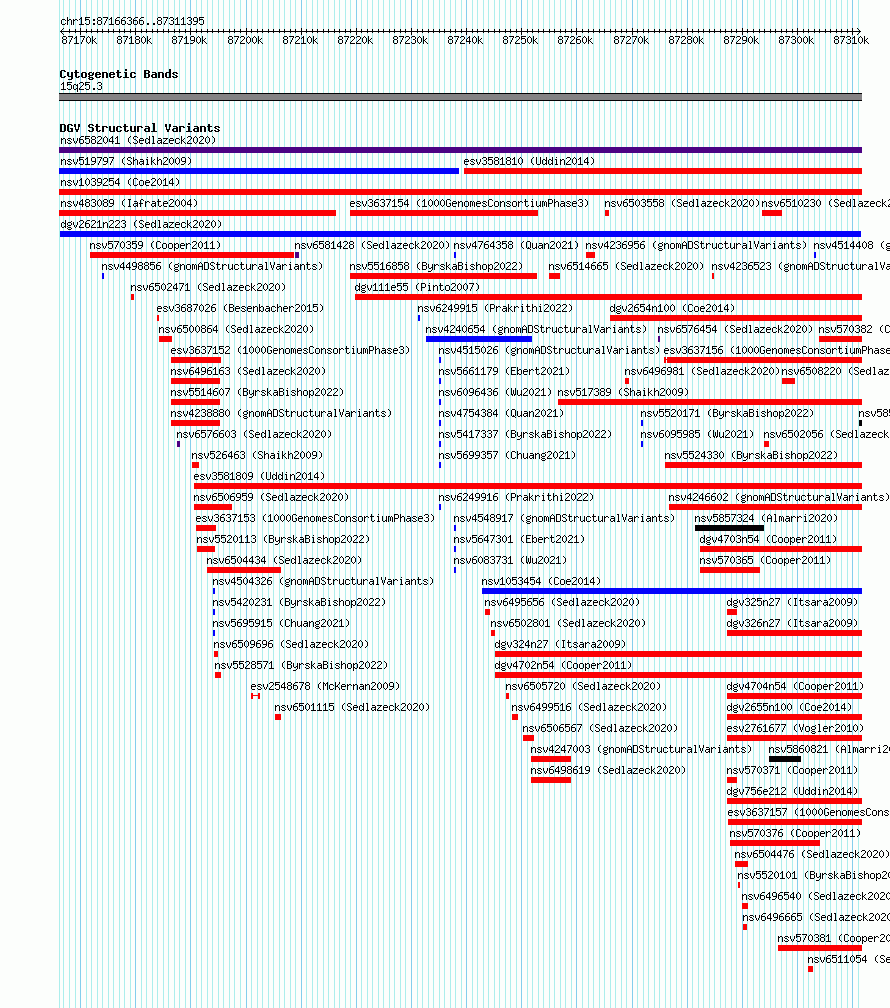Click dgv111e55 (Pinto2007) label
Screen dimensions: 890x1008
417,287
